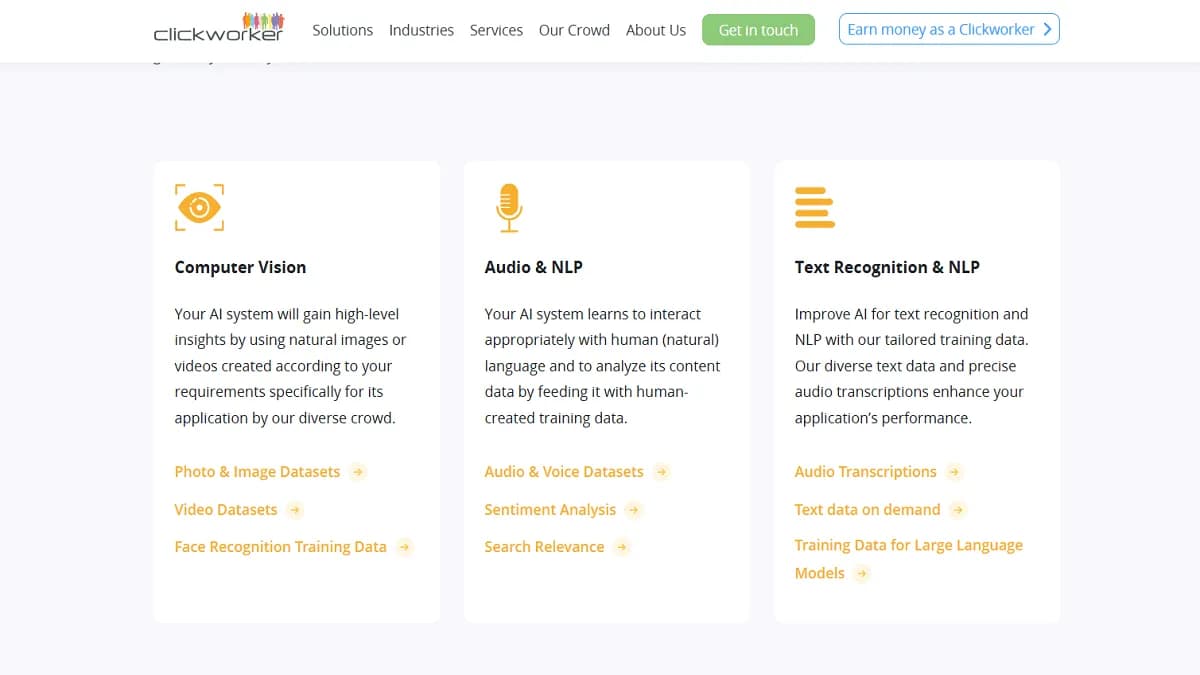Open the Text data on demand link
The height and width of the screenshot is (675, 1200).
[x=867, y=510]
